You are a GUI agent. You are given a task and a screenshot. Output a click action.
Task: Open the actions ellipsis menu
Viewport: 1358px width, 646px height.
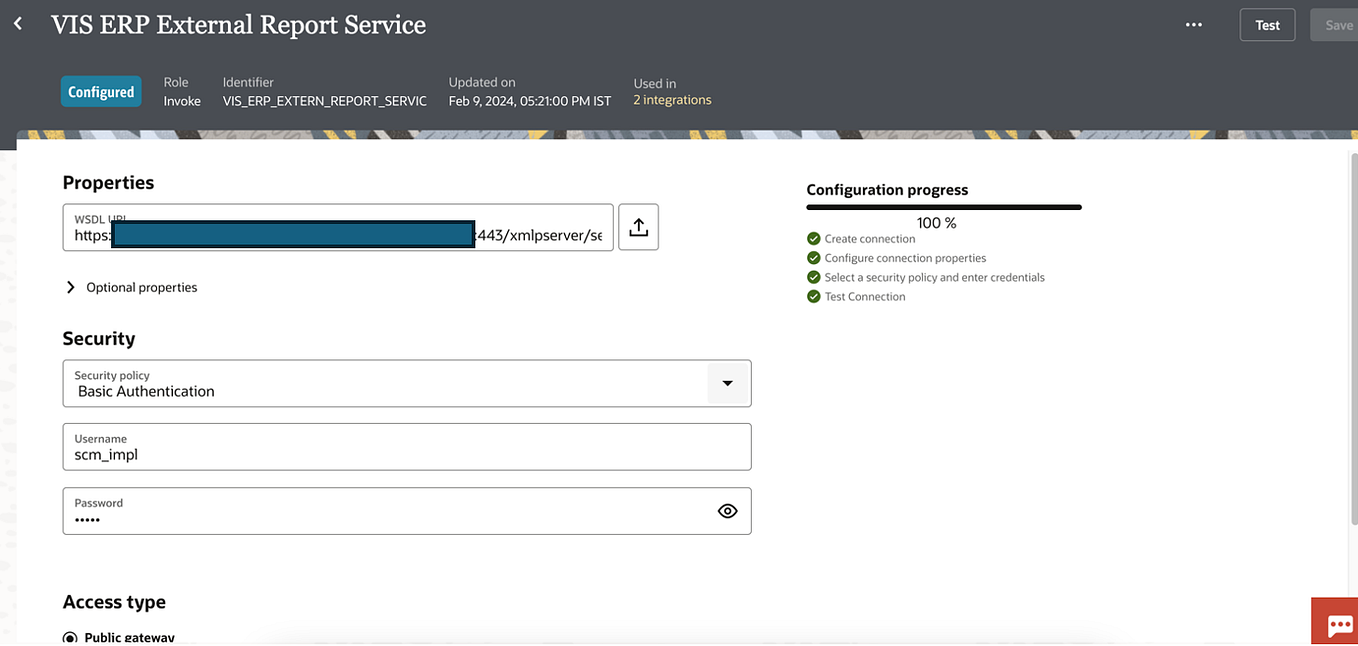point(1193,24)
